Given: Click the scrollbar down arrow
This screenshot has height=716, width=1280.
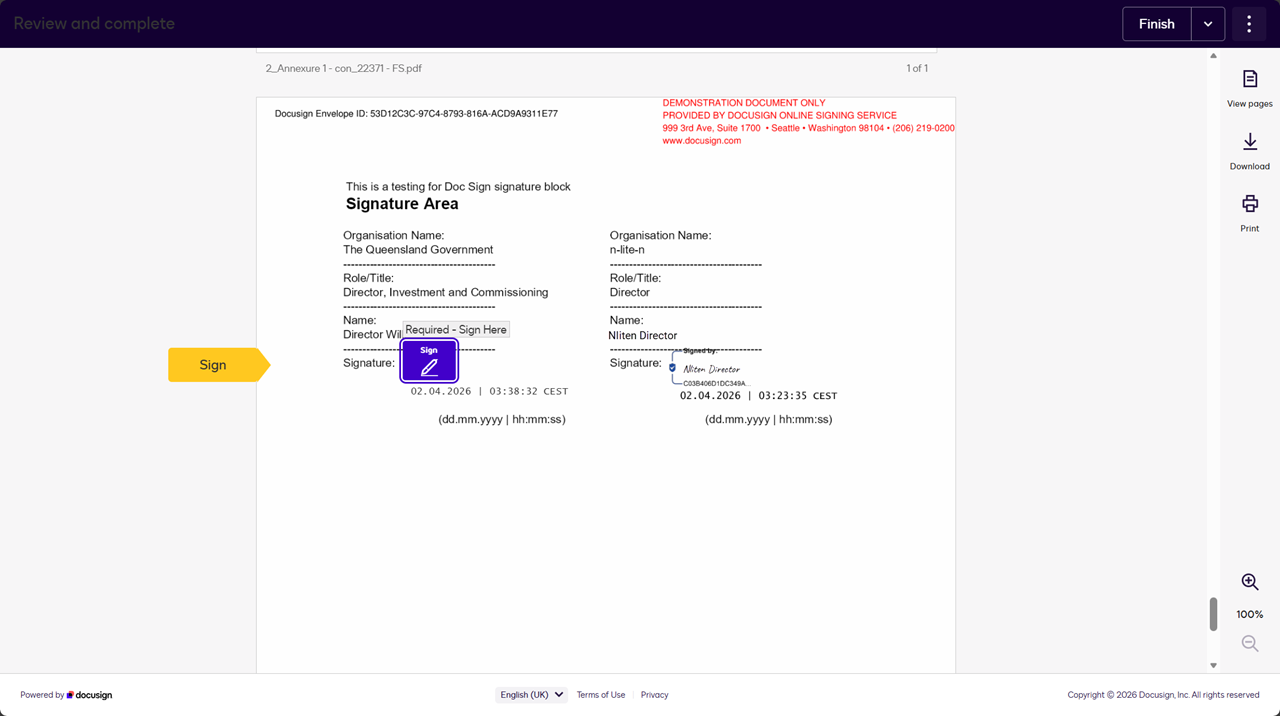Looking at the screenshot, I should [1213, 665].
